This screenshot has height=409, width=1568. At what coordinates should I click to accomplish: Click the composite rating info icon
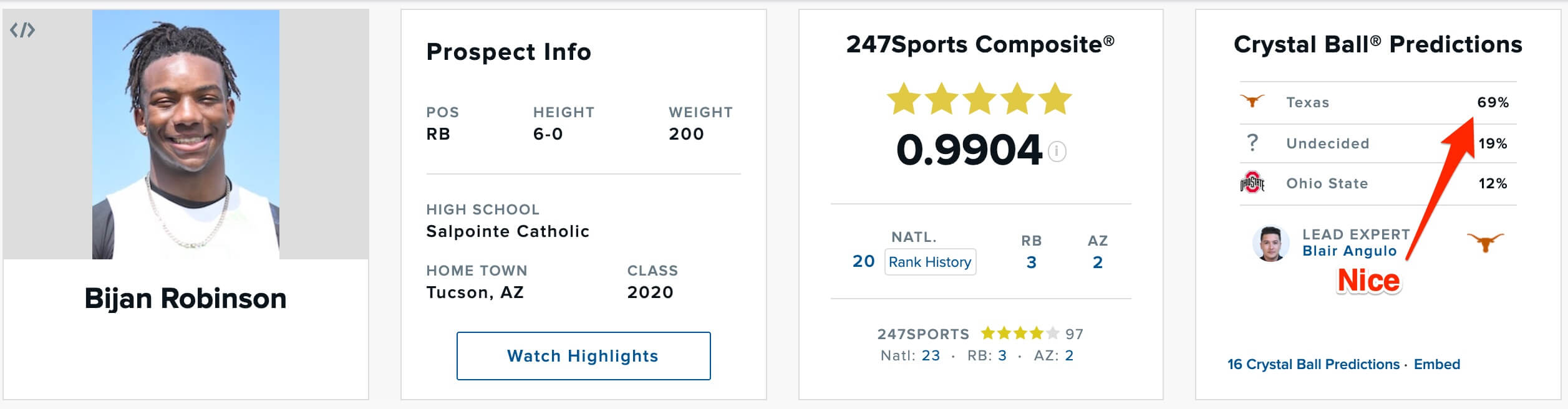coord(1057,151)
